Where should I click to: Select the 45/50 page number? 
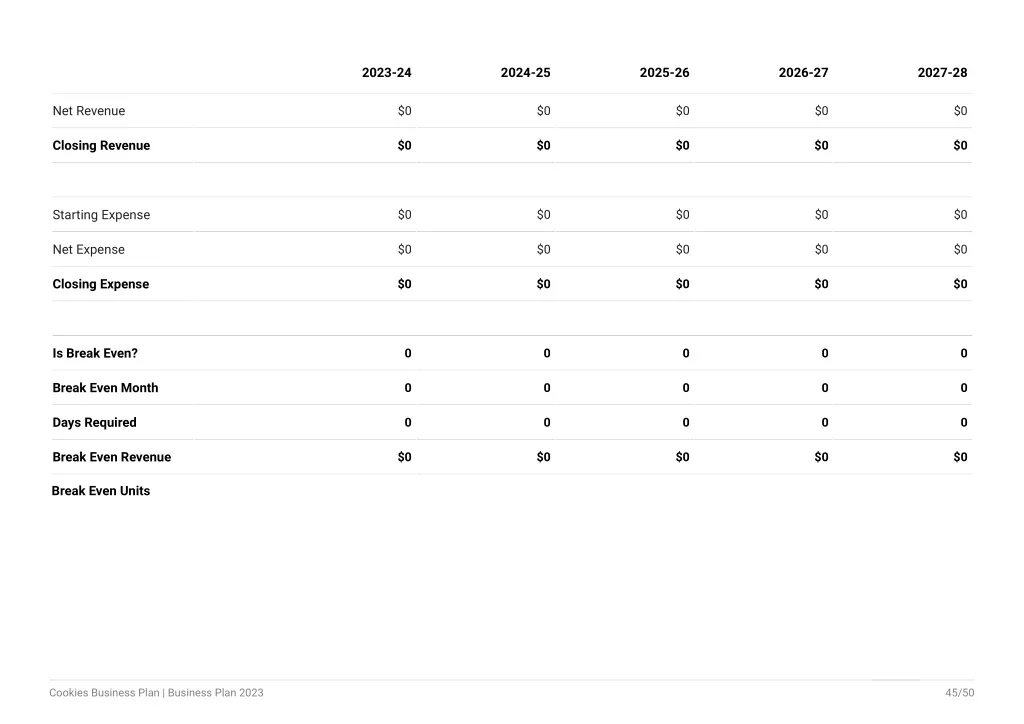point(959,693)
